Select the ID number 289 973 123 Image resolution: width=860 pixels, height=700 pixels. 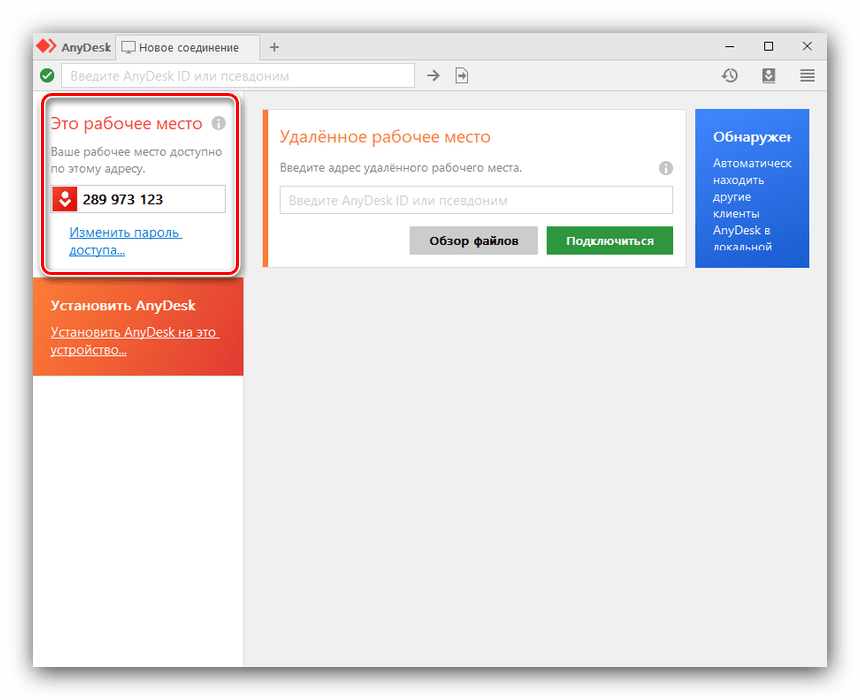[123, 199]
